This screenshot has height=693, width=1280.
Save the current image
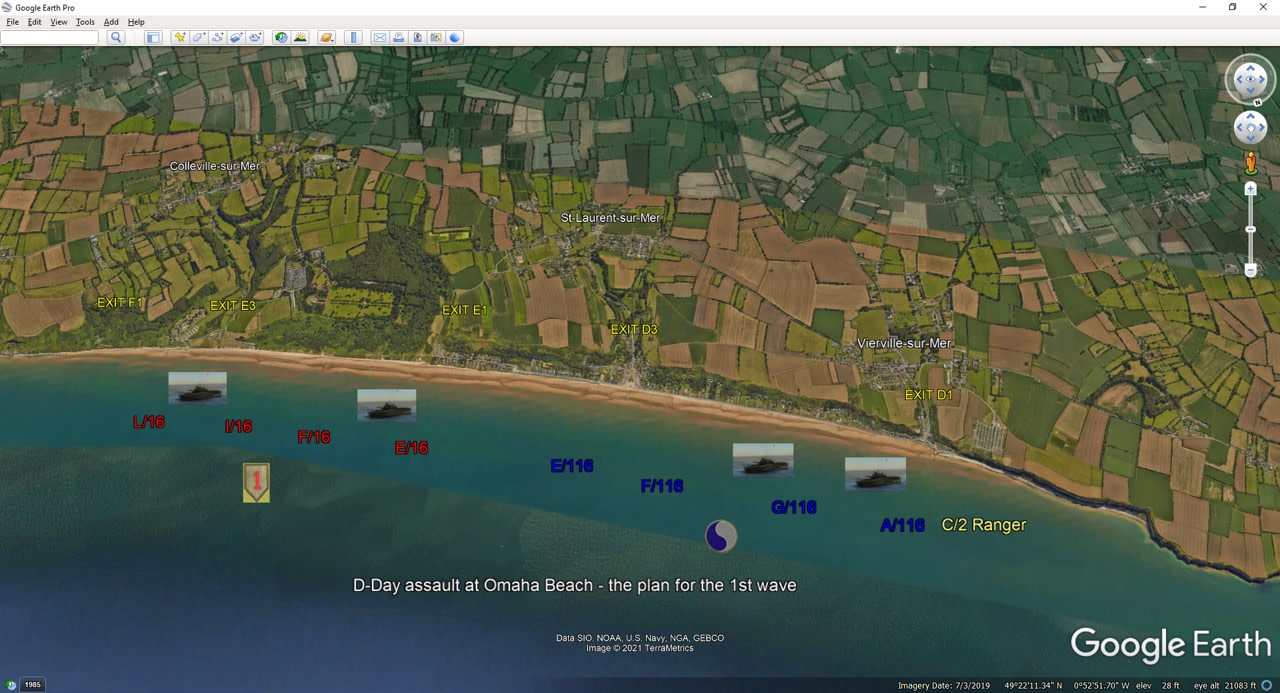tap(417, 37)
